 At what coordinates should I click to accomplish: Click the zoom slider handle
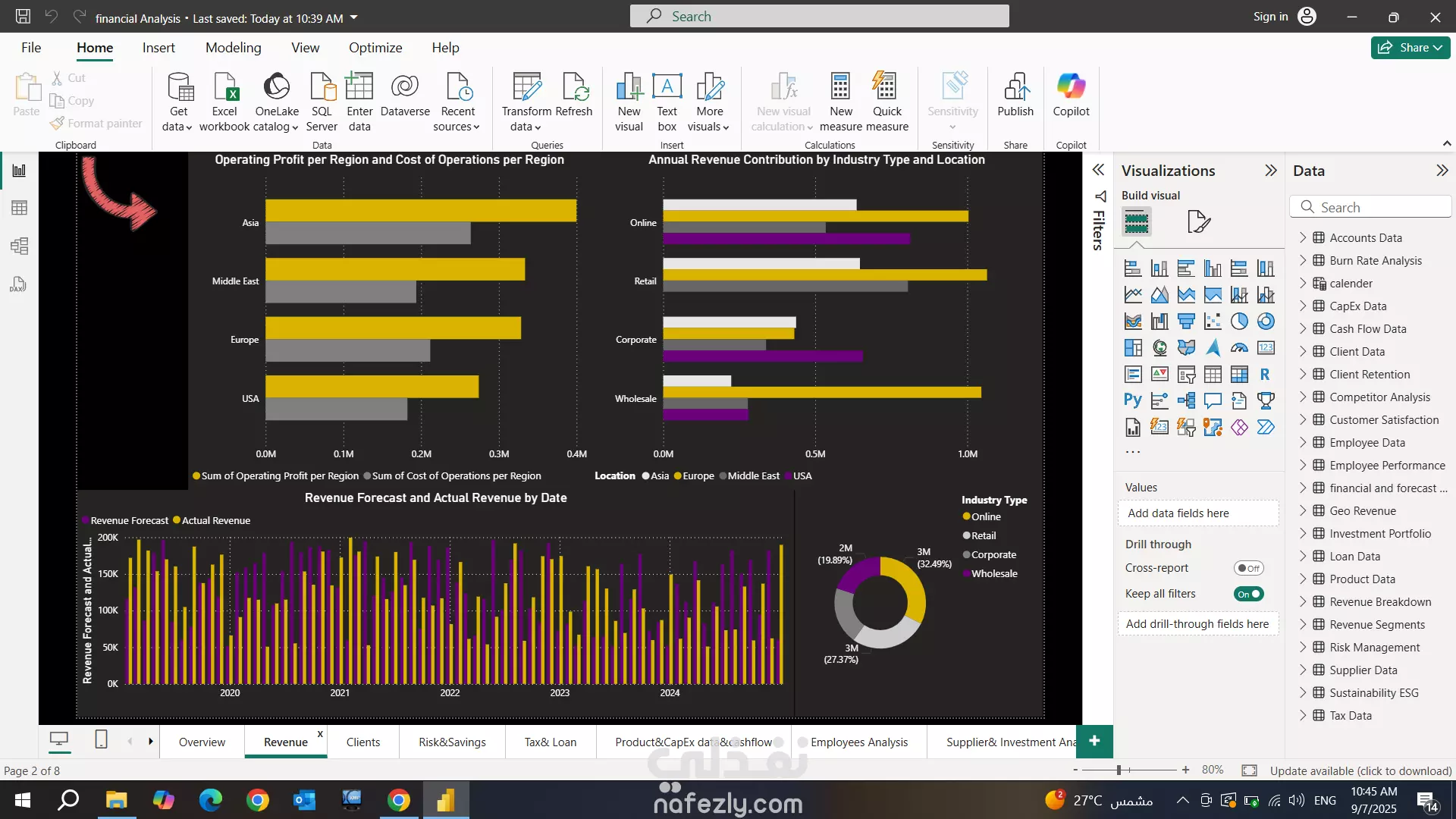1119,770
